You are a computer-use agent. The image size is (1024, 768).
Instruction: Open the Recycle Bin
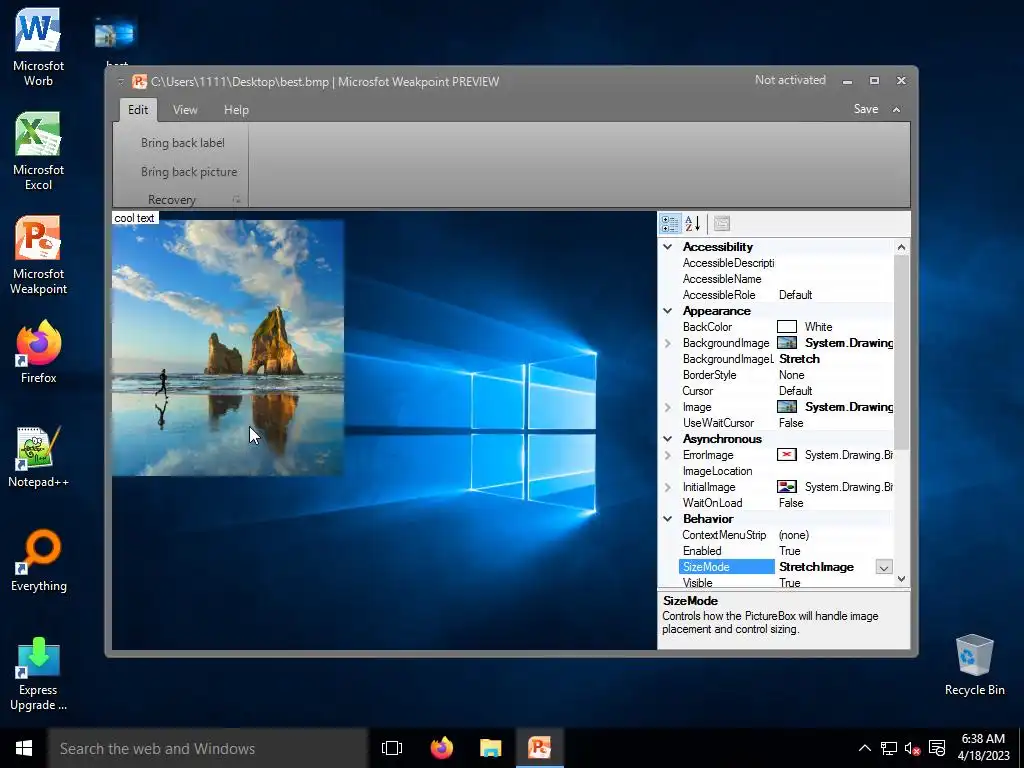point(974,665)
